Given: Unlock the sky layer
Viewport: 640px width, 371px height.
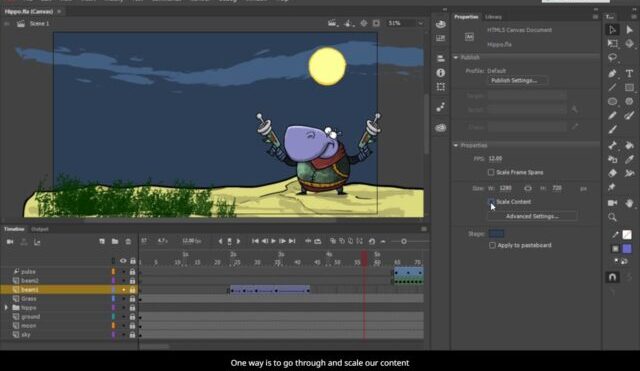Looking at the screenshot, I should 132,335.
